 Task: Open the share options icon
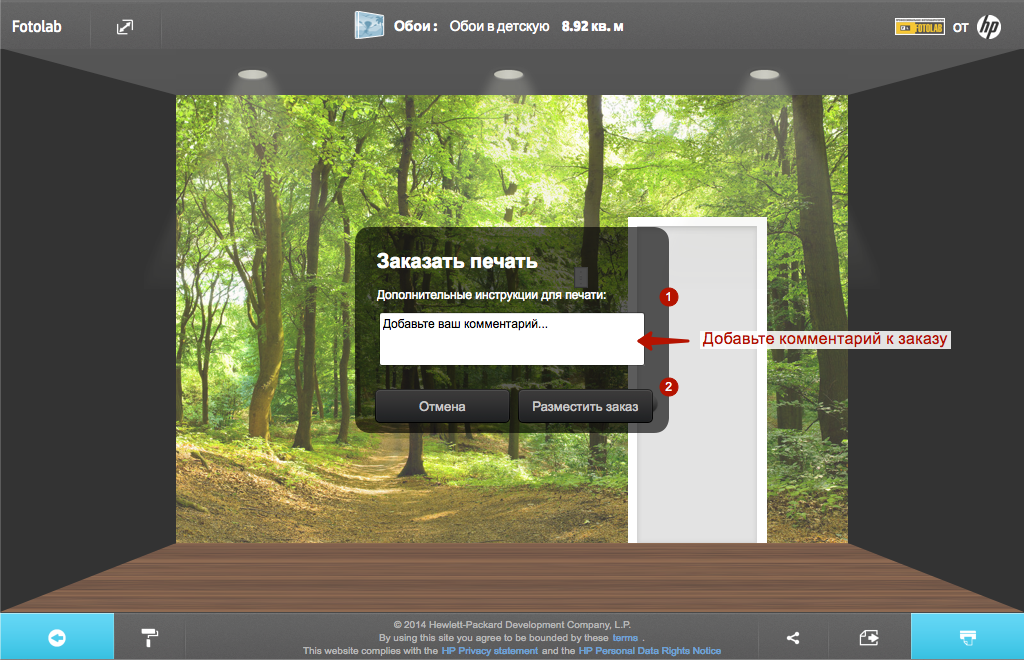(x=793, y=638)
